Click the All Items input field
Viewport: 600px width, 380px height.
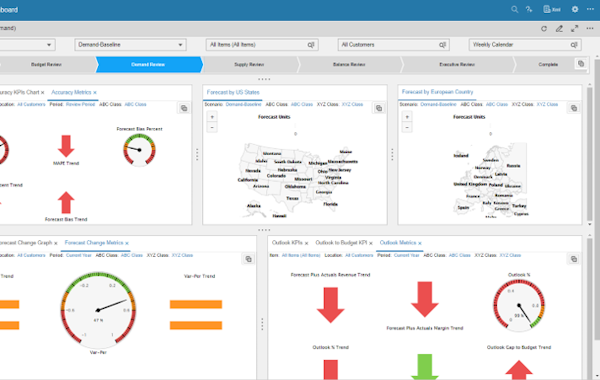click(262, 45)
